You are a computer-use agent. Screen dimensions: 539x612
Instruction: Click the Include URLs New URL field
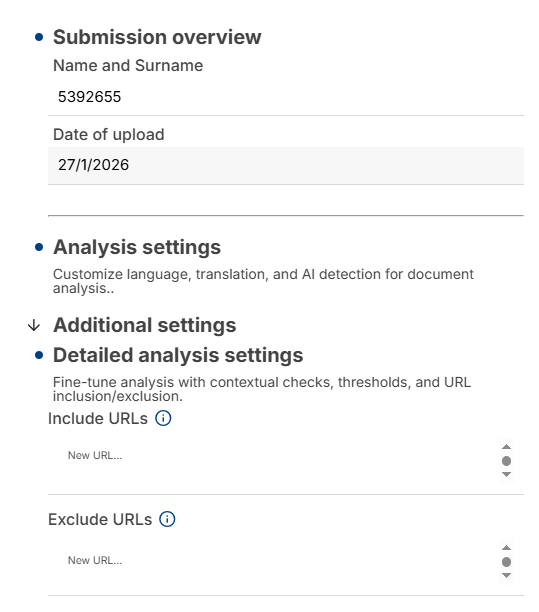click(x=273, y=463)
